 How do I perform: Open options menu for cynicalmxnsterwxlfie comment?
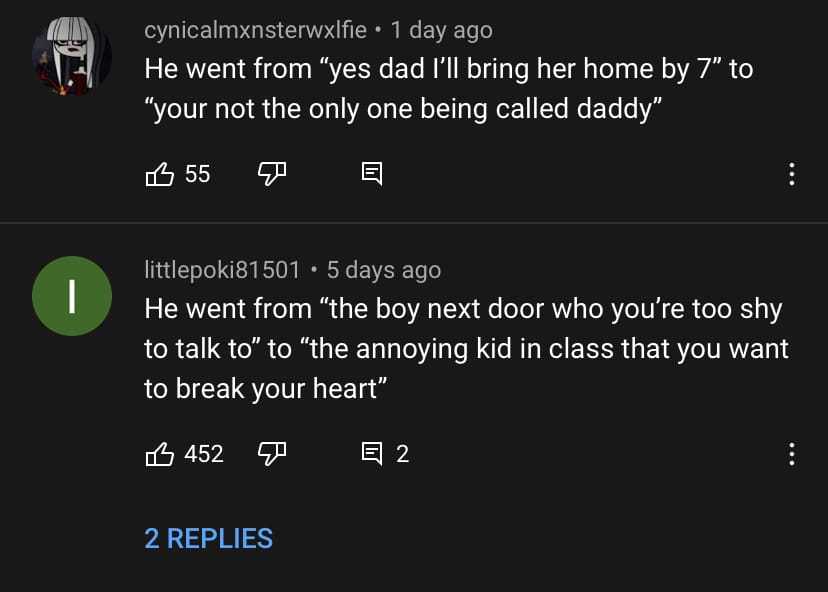[x=792, y=174]
